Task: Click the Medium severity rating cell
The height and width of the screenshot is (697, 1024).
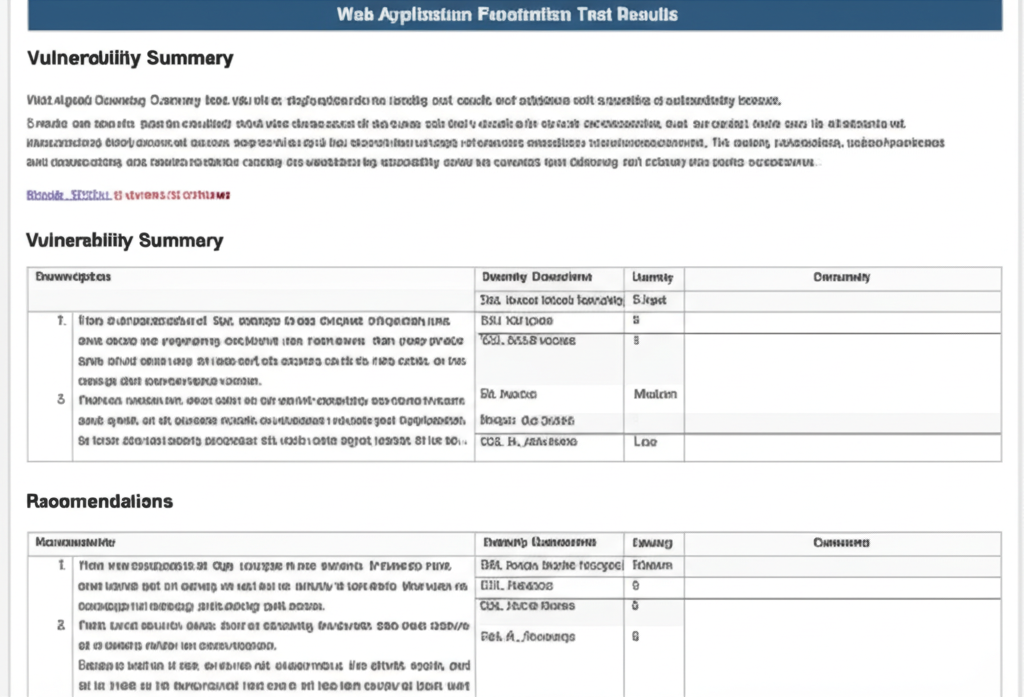Action: (x=655, y=394)
